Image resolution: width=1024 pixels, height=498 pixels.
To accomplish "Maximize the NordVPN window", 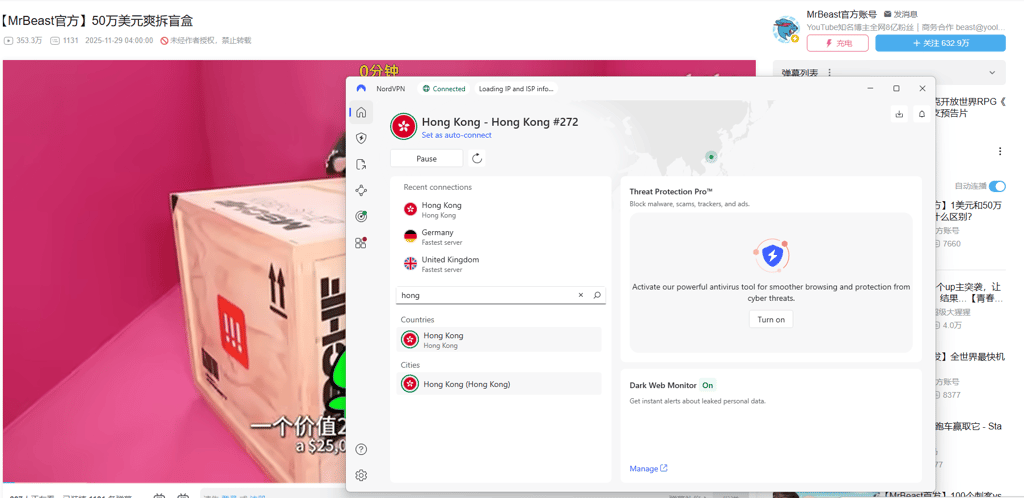I will point(897,89).
